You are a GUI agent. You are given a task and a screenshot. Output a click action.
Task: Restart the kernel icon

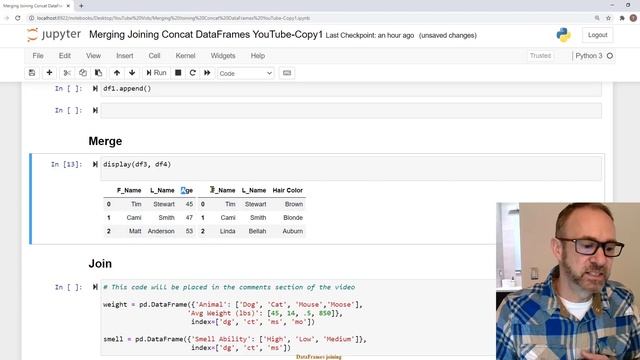(193, 73)
